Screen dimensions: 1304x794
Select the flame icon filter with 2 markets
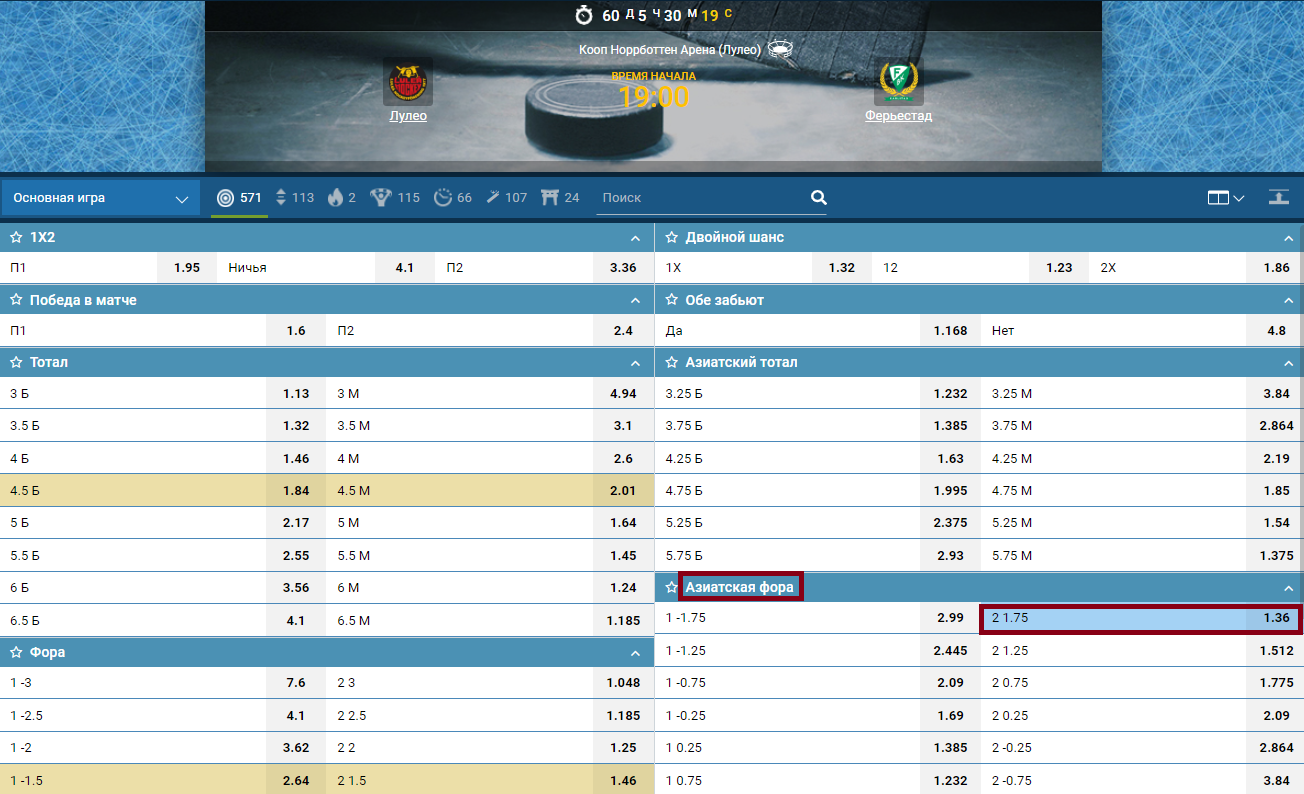(335, 198)
